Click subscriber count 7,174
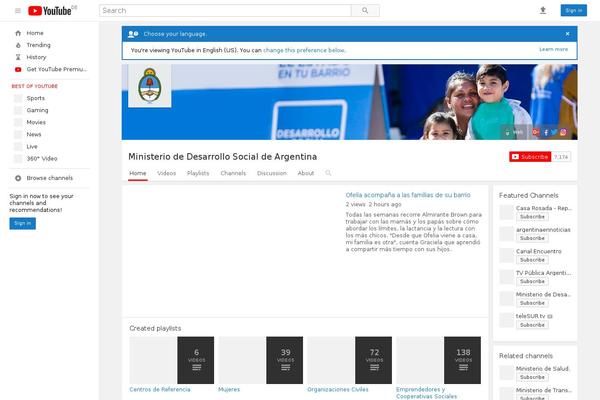 [561, 157]
